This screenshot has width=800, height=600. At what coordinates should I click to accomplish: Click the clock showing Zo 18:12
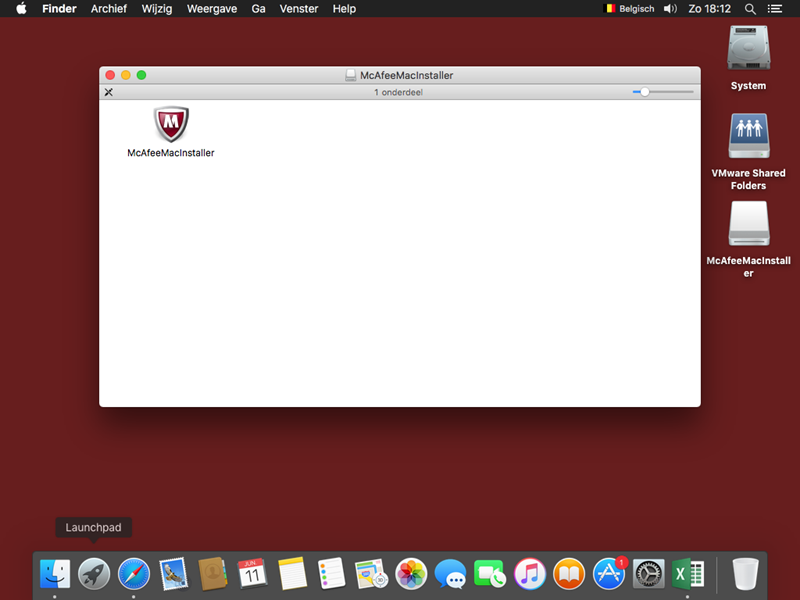click(x=709, y=9)
